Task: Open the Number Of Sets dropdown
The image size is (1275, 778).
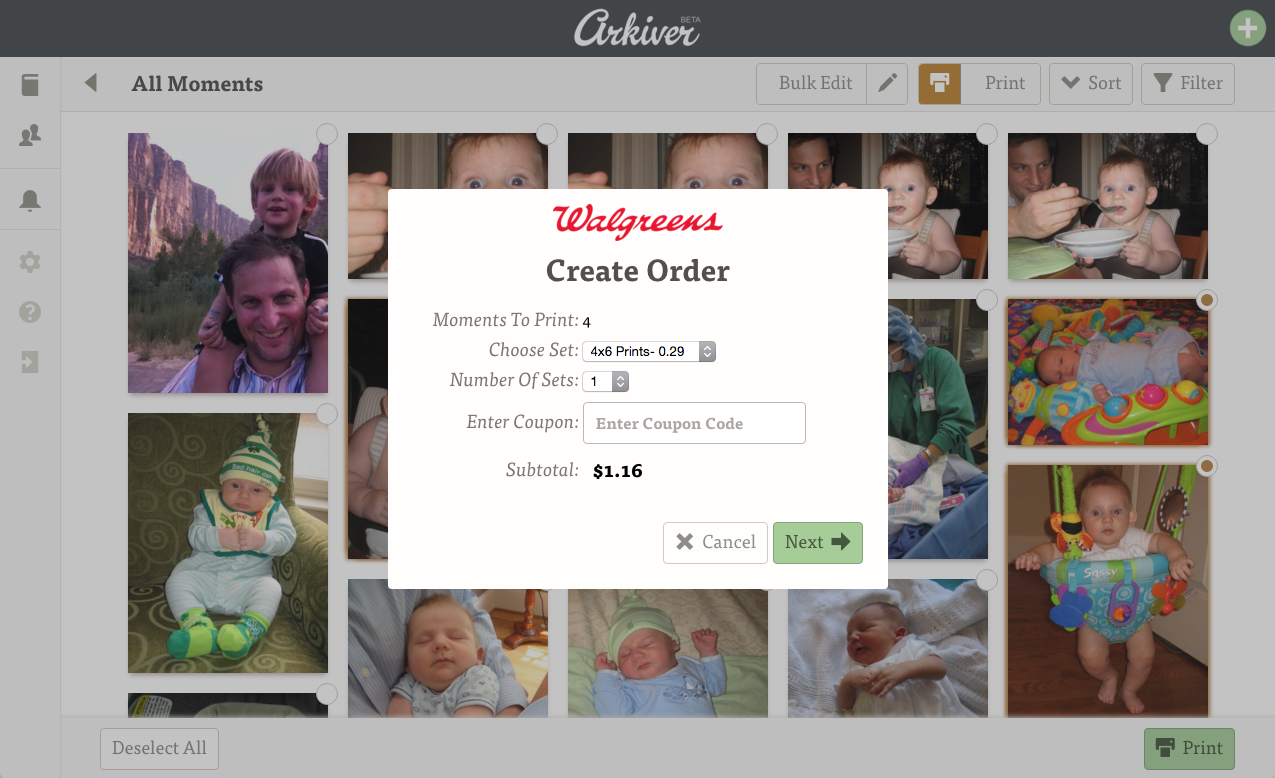Action: coord(606,382)
